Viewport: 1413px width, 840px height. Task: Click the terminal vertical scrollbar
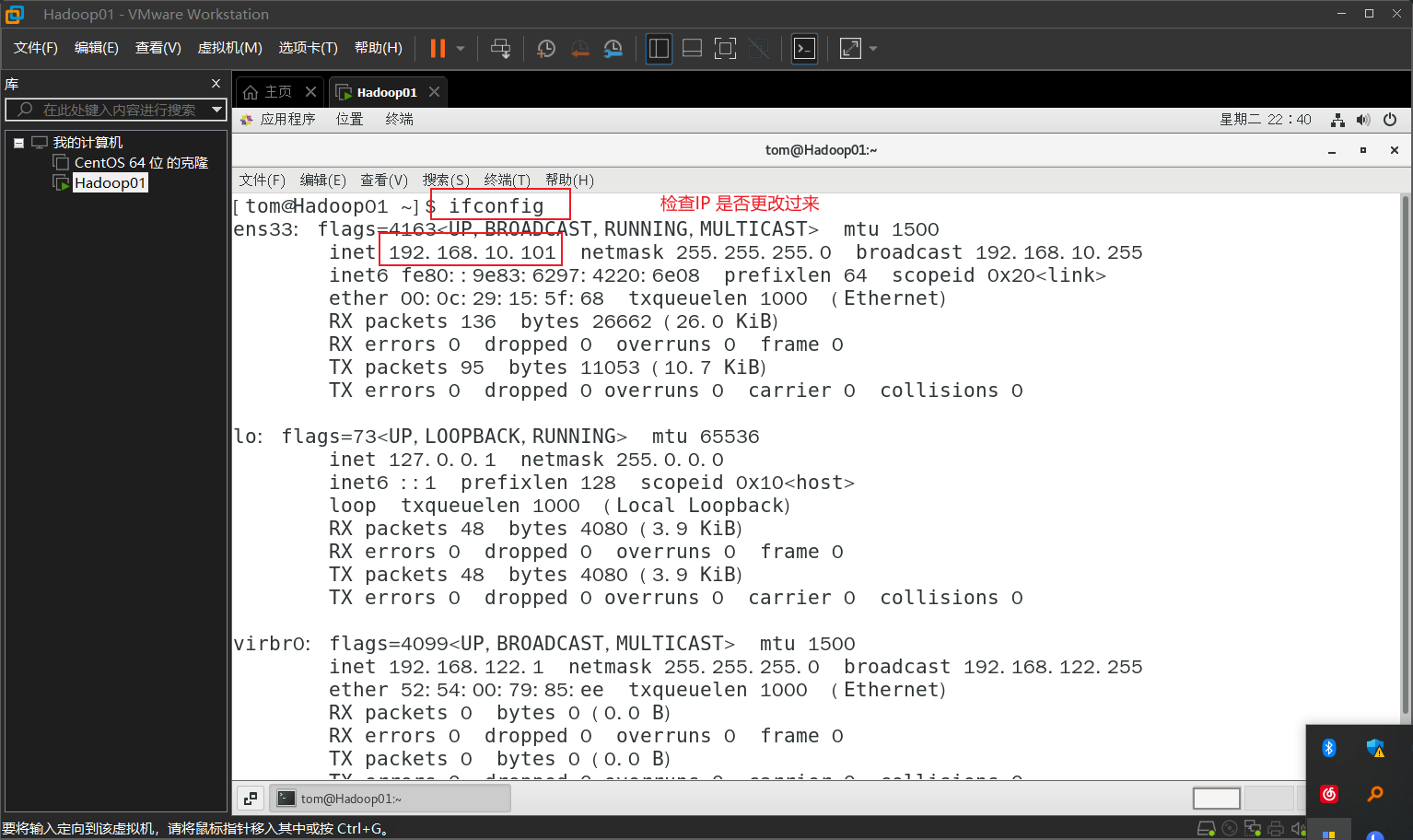pos(1405,456)
